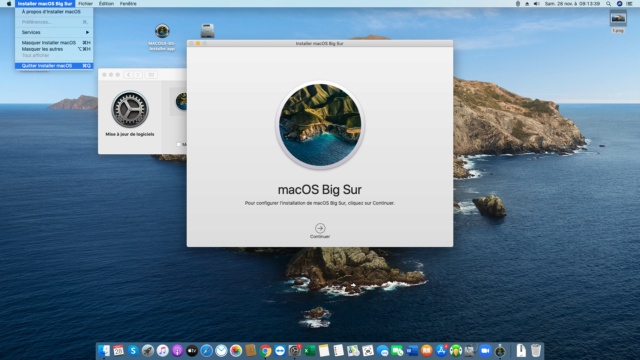The height and width of the screenshot is (360, 640).
Task: Select MACOS11-BS installer app desktop icon
Action: [162, 31]
